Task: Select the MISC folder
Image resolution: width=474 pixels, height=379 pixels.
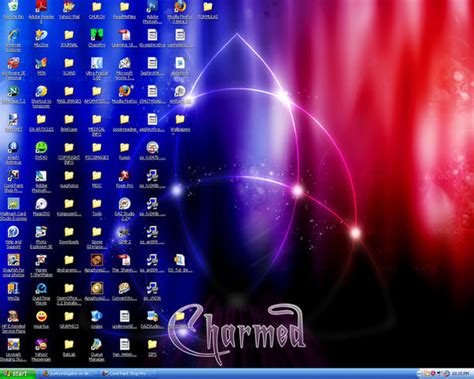Action: coord(97,179)
